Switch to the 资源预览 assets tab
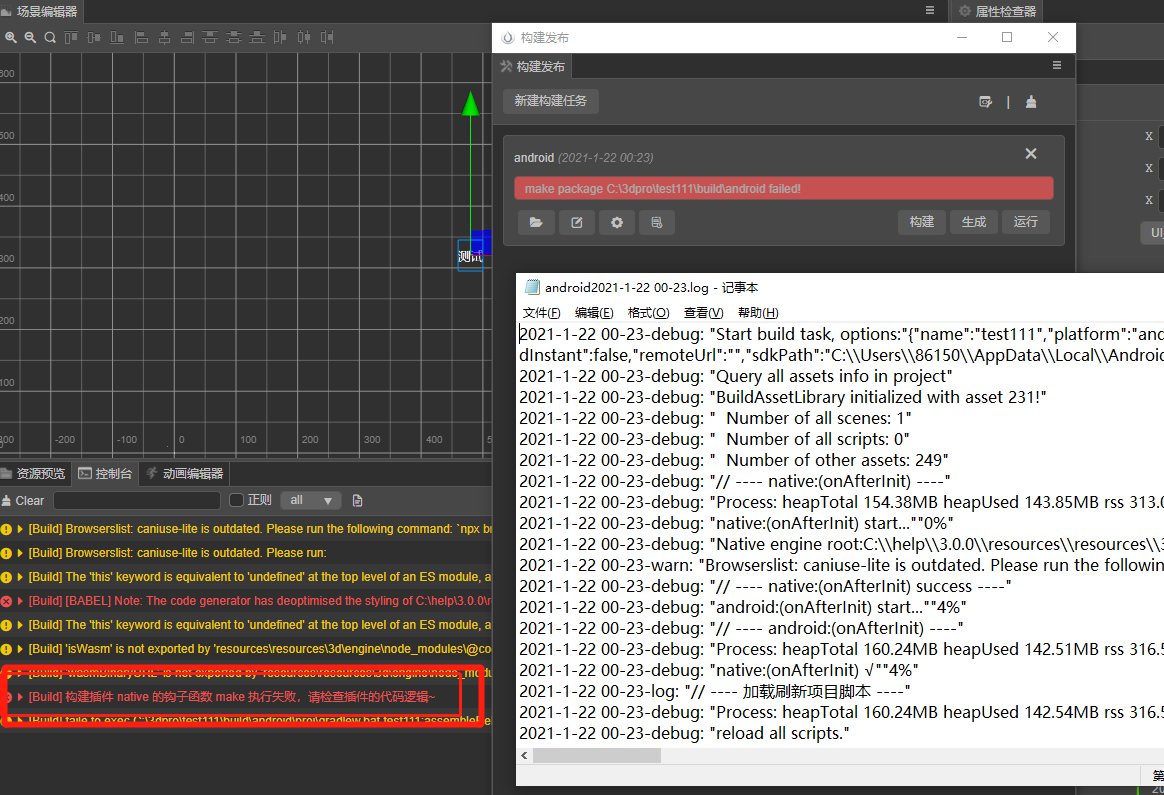This screenshot has width=1164, height=795. coord(34,474)
